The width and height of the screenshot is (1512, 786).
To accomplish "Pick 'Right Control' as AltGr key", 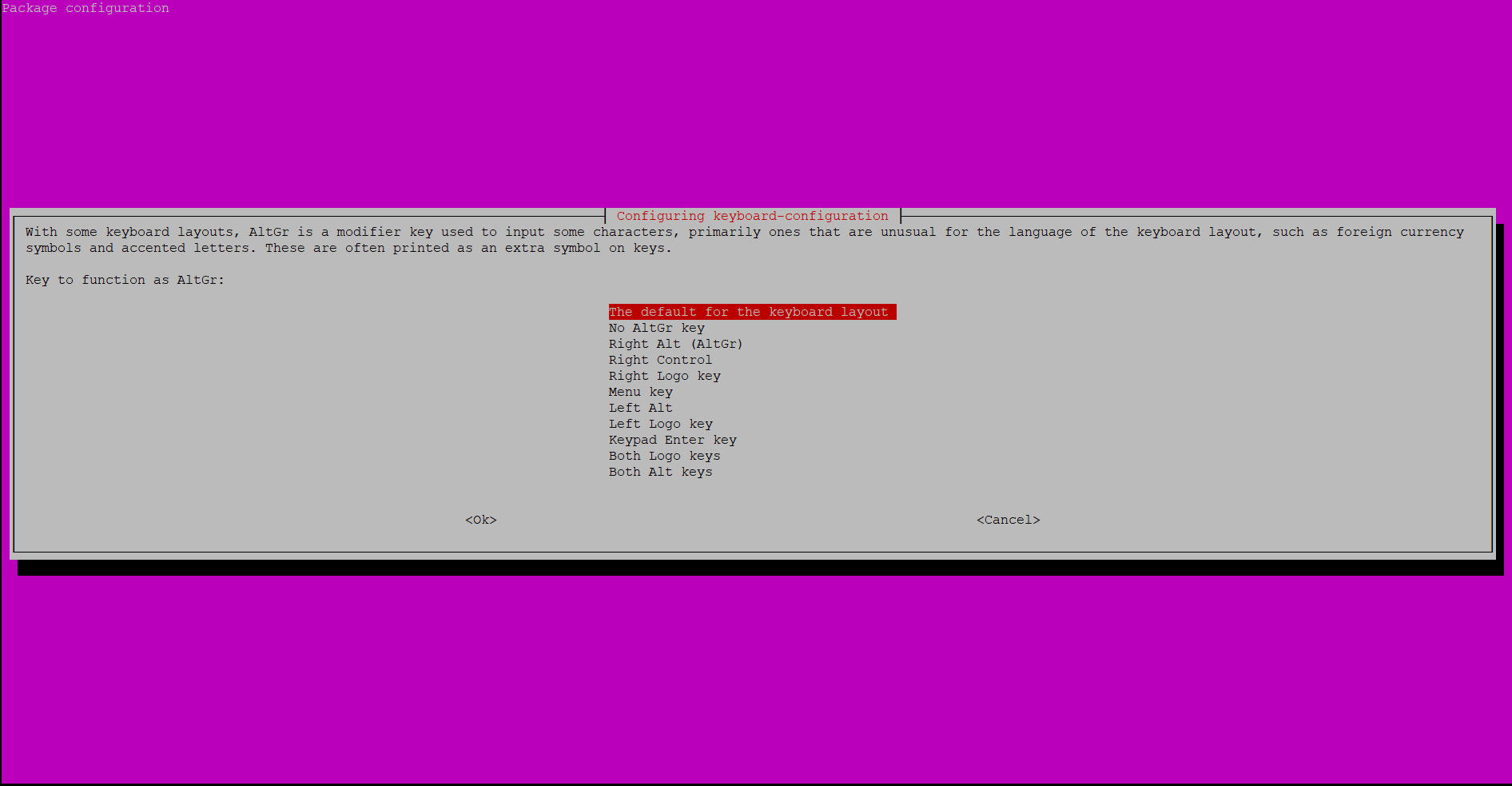I will pyautogui.click(x=660, y=360).
